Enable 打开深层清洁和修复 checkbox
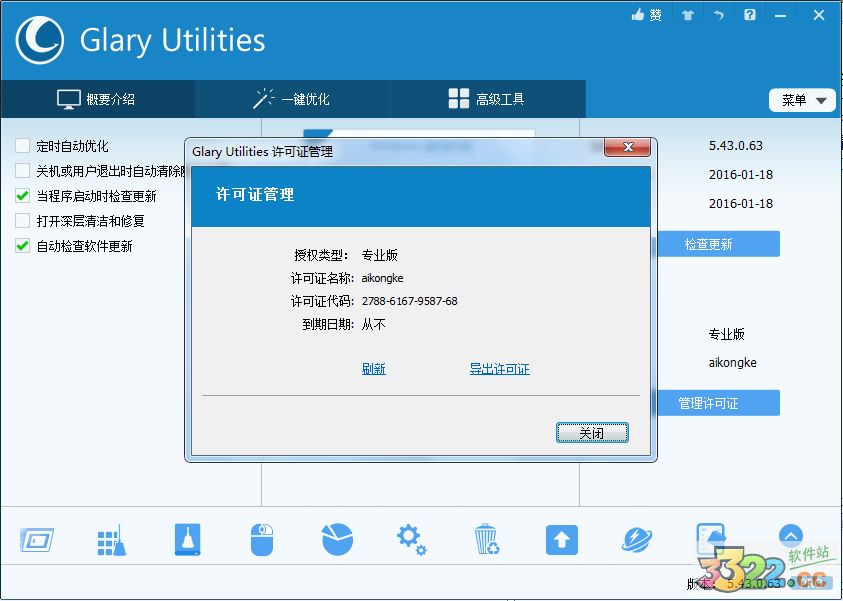 pyautogui.click(x=23, y=221)
